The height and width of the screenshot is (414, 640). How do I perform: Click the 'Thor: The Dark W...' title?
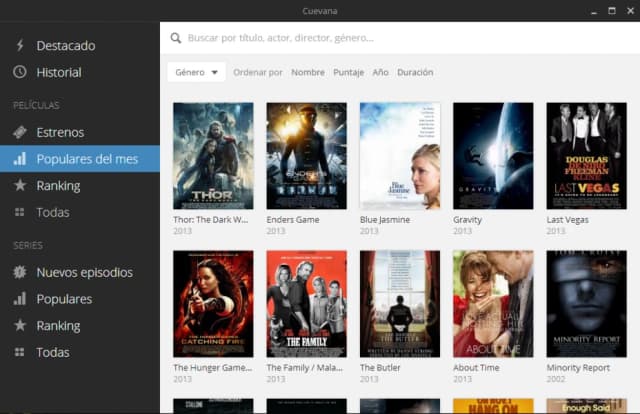coord(210,220)
